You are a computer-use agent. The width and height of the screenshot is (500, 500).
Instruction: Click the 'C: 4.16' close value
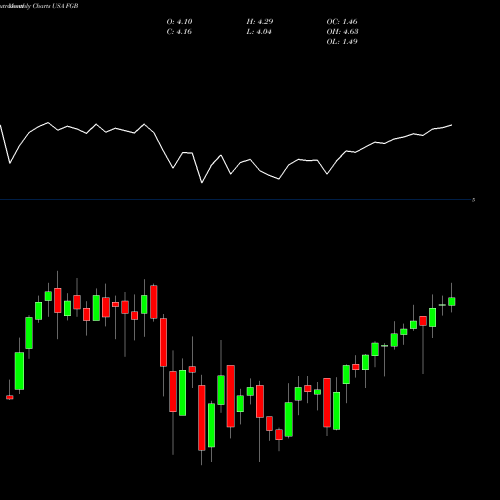[179, 32]
